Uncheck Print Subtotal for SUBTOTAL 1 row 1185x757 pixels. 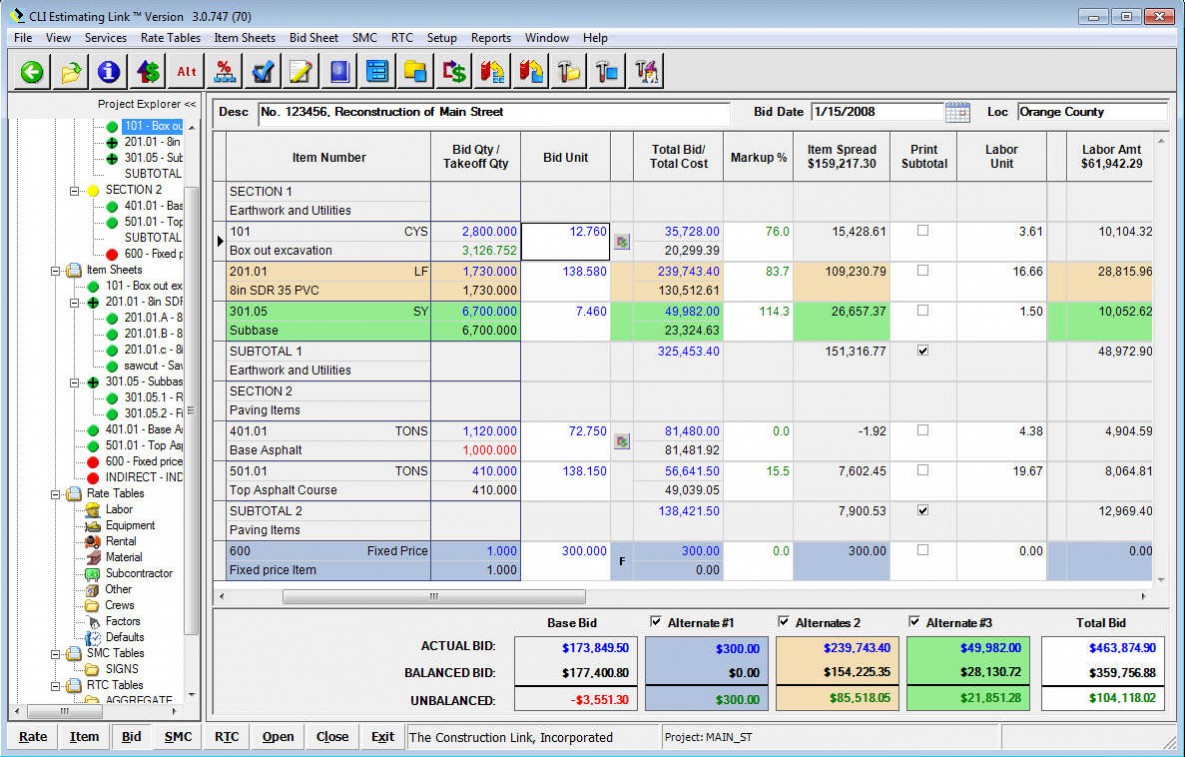click(923, 351)
